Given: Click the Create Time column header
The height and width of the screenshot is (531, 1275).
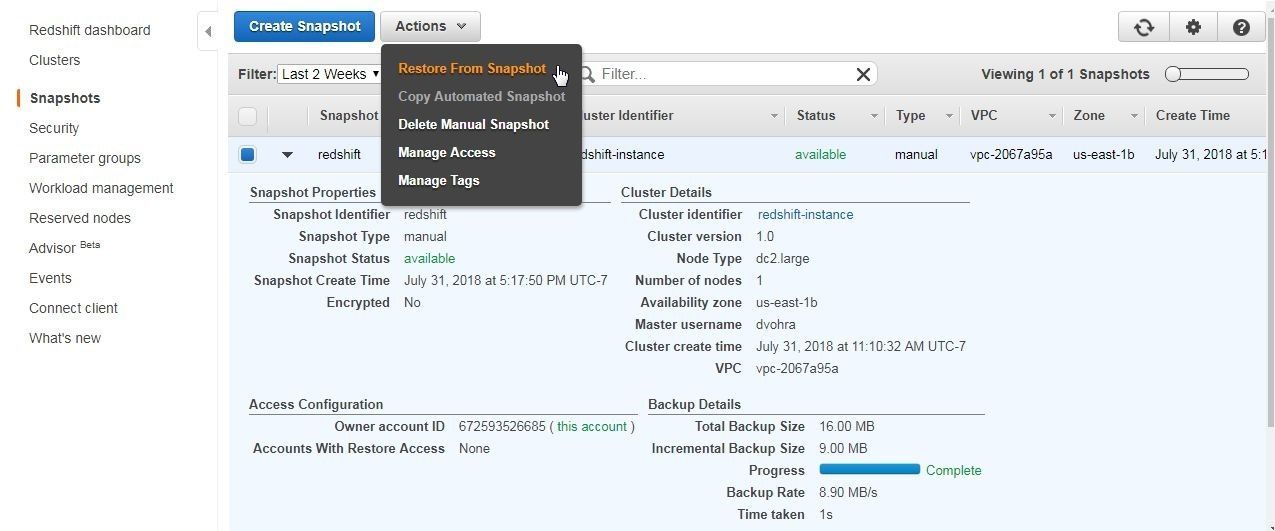Looking at the screenshot, I should 1193,116.
